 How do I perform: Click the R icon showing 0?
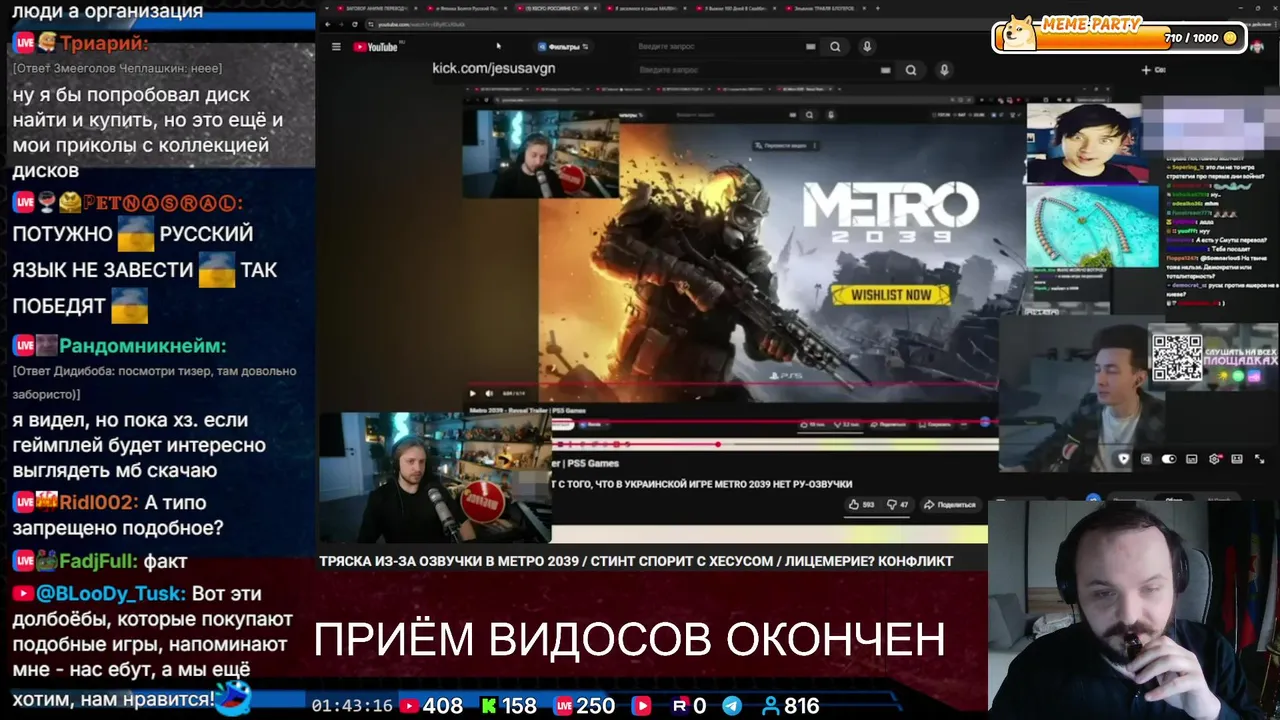pyautogui.click(x=680, y=706)
